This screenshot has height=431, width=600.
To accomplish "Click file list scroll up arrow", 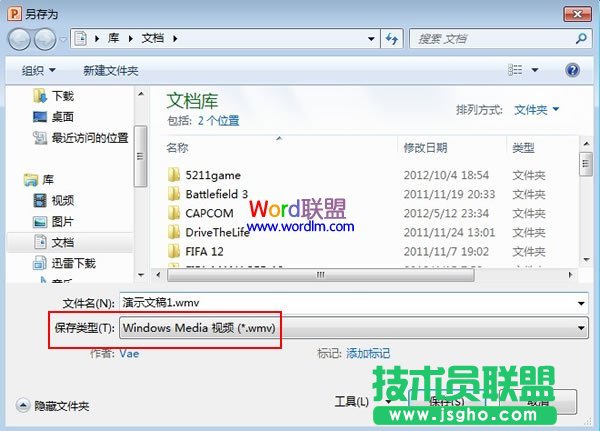I will (586, 144).
